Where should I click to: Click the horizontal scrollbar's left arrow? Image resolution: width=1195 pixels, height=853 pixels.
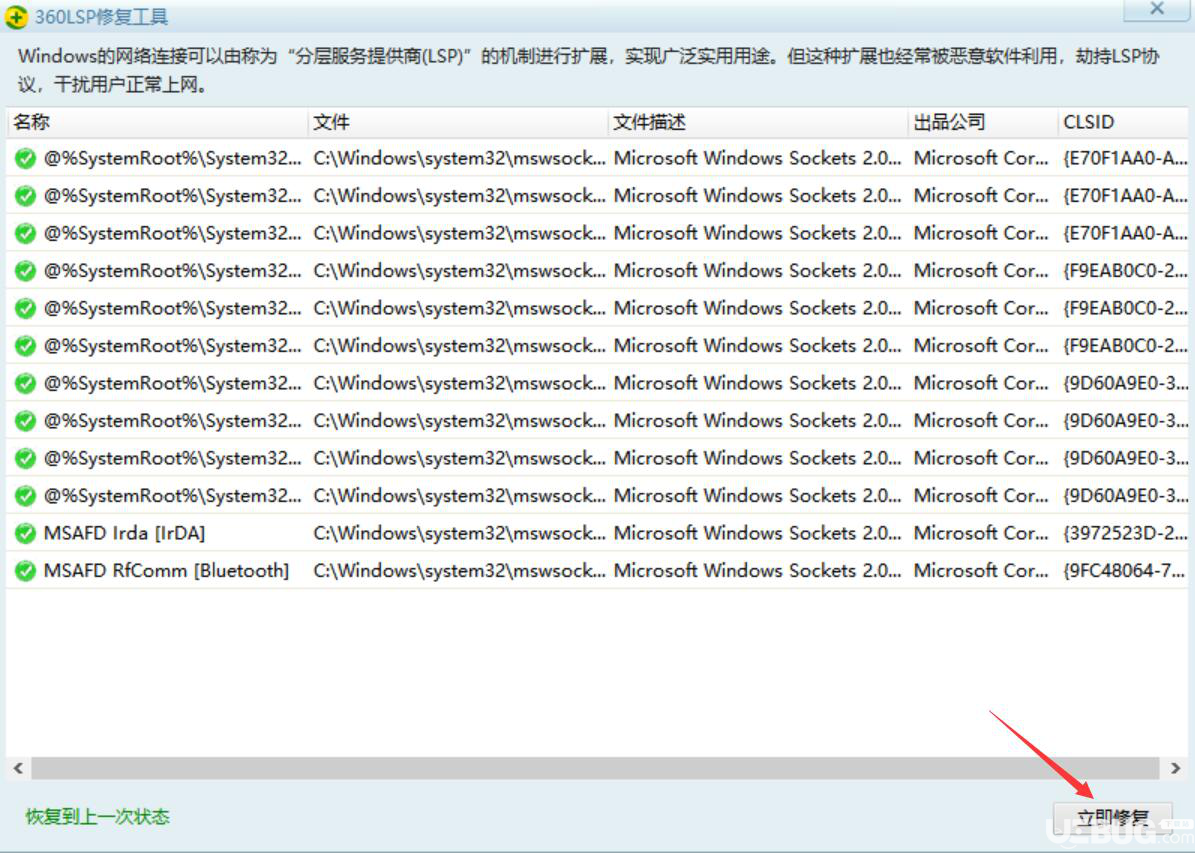(x=18, y=768)
